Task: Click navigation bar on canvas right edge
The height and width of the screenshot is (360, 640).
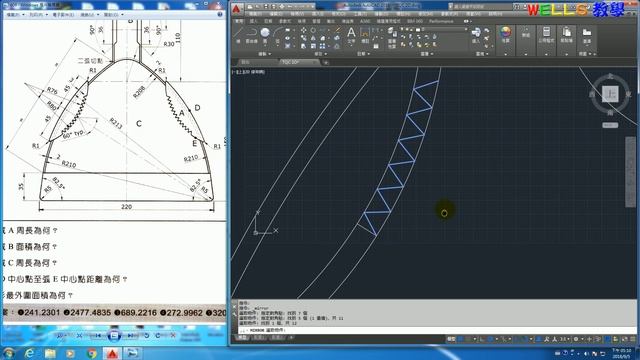Action: click(x=630, y=172)
